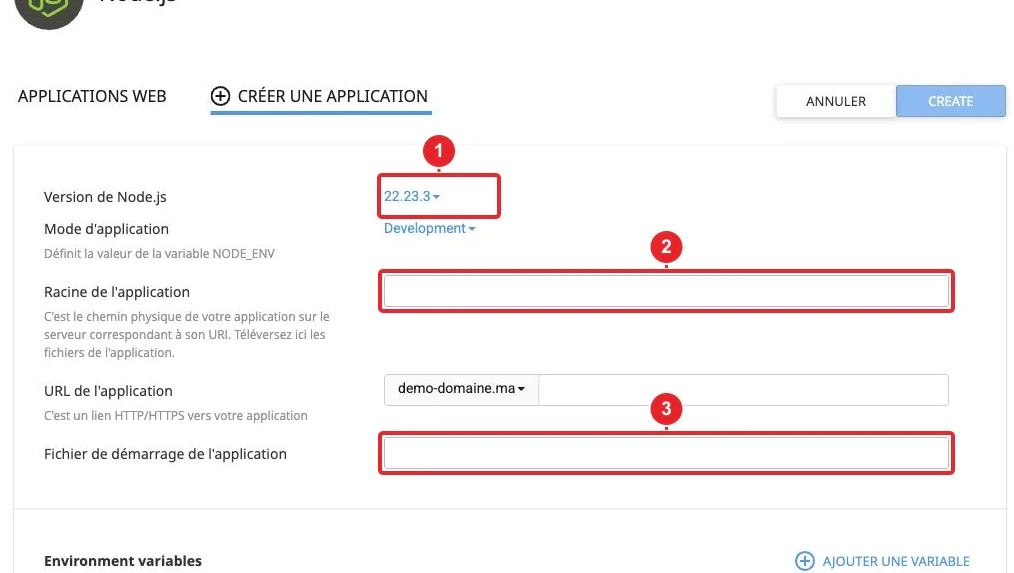This screenshot has height=573, width=1014.
Task: Focus the Racine de l'application input field
Action: [666, 291]
